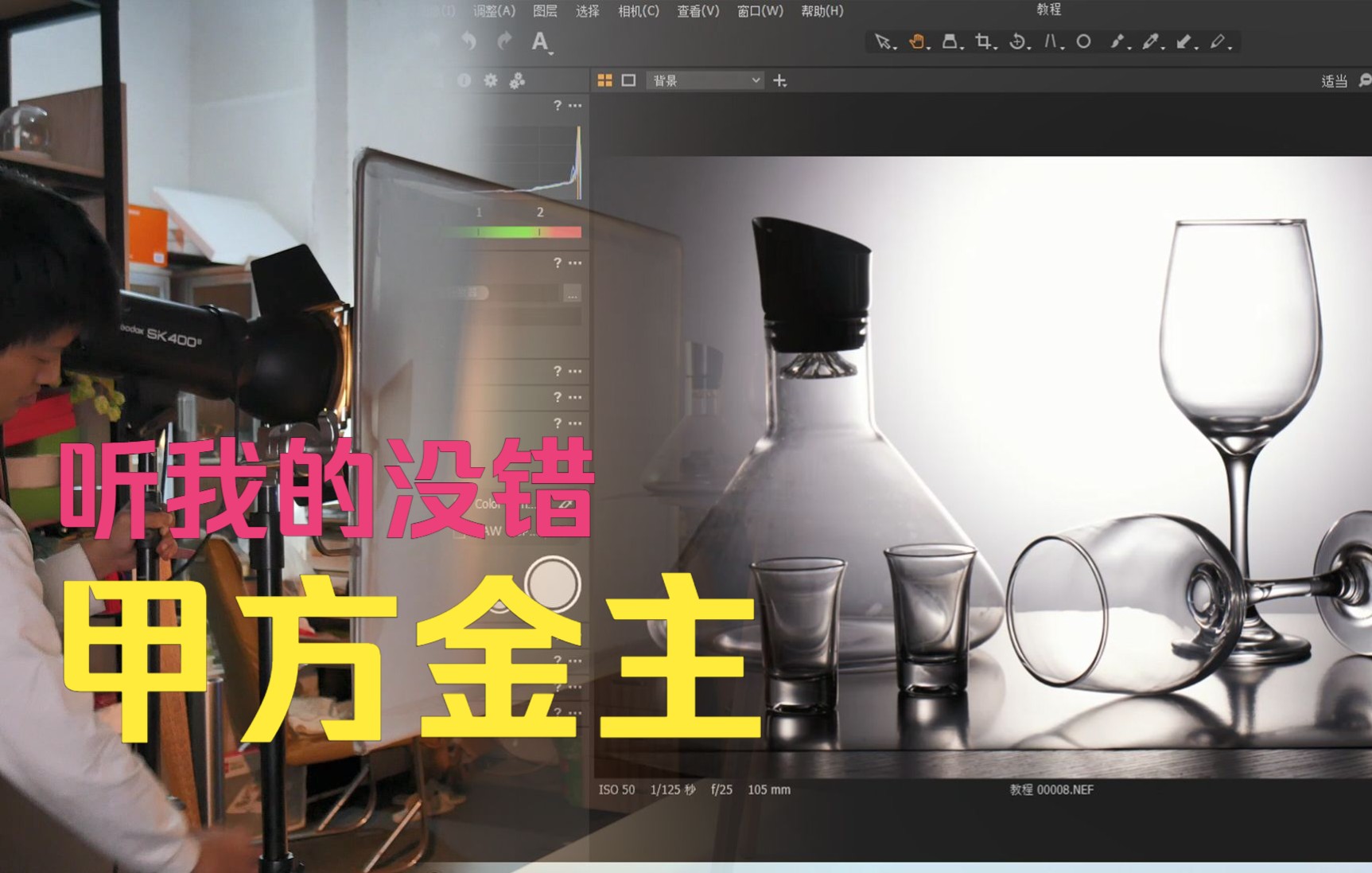The height and width of the screenshot is (873, 1372).
Task: Select the Crop tool
Action: tap(984, 41)
